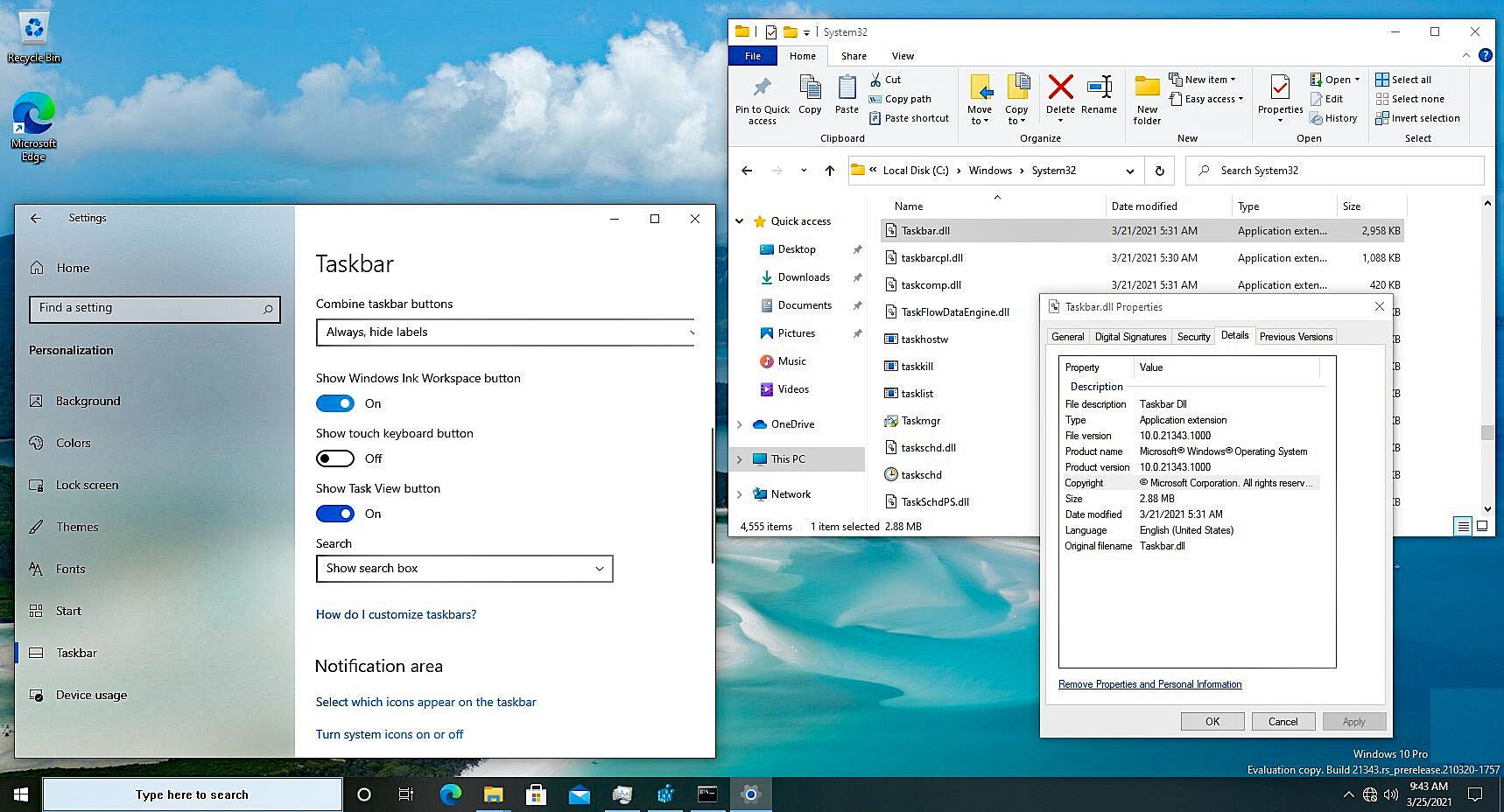The width and height of the screenshot is (1504, 812).
Task: Open Explorer help question mark icon
Action: (1485, 55)
